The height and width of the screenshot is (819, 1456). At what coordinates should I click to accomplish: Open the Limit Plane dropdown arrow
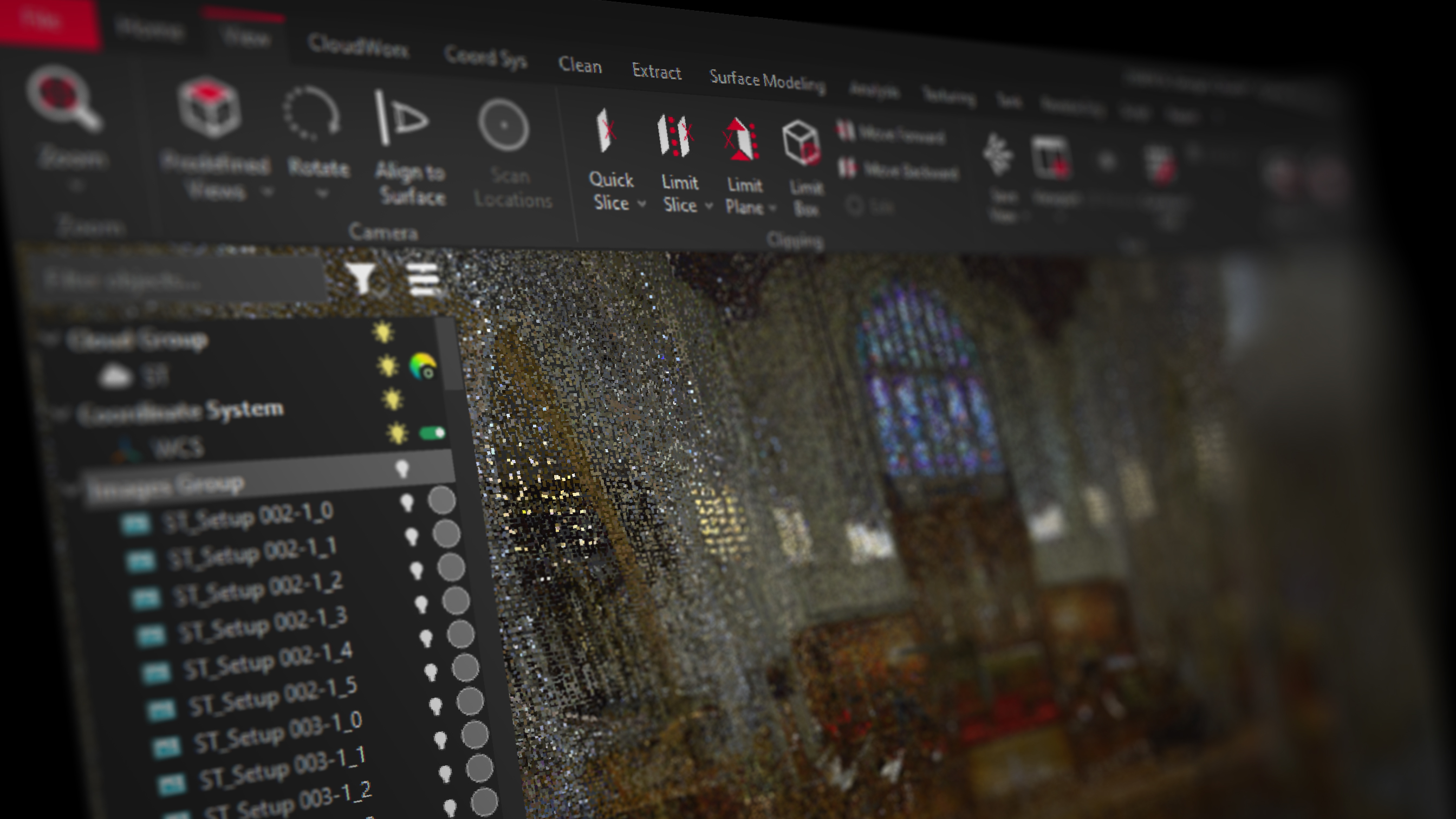point(772,209)
